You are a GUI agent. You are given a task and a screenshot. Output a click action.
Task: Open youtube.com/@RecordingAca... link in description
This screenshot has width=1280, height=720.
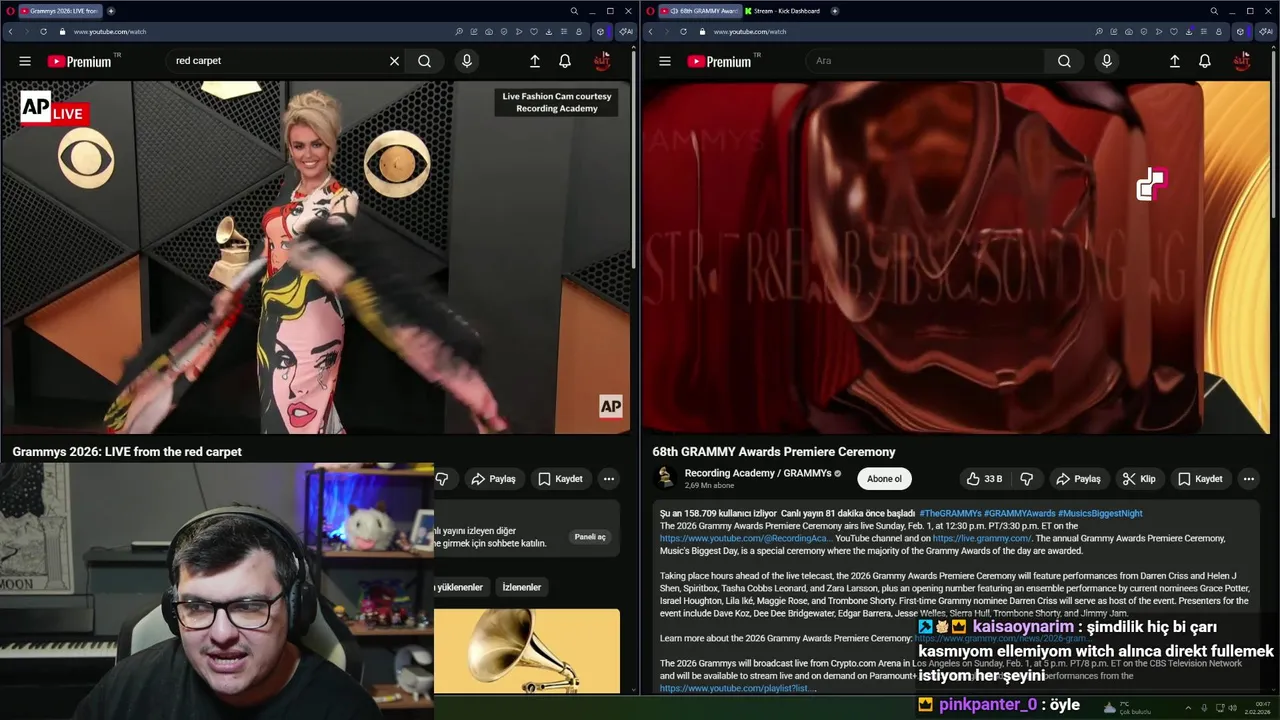point(746,538)
